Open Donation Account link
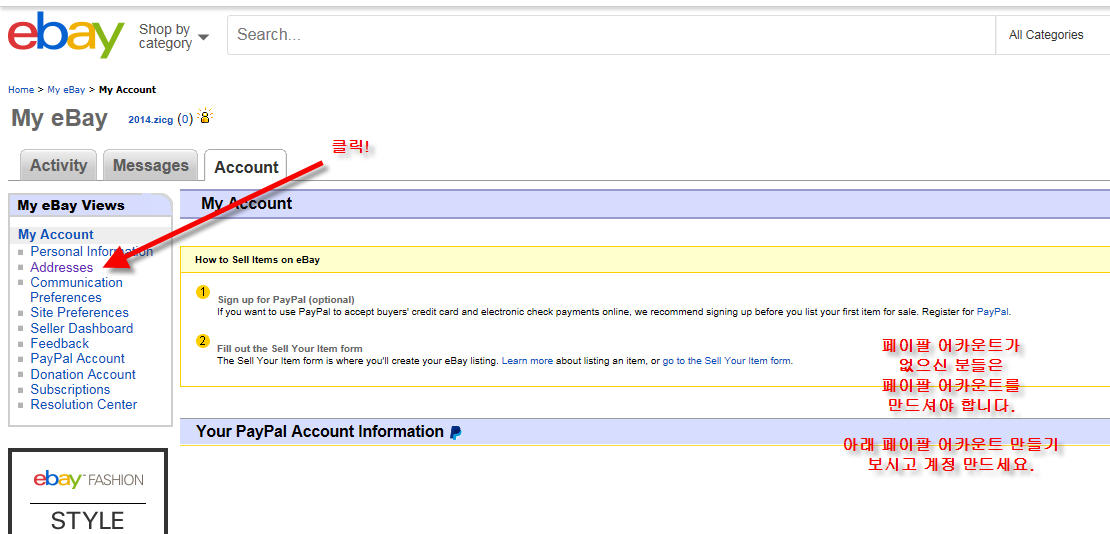 click(83, 374)
